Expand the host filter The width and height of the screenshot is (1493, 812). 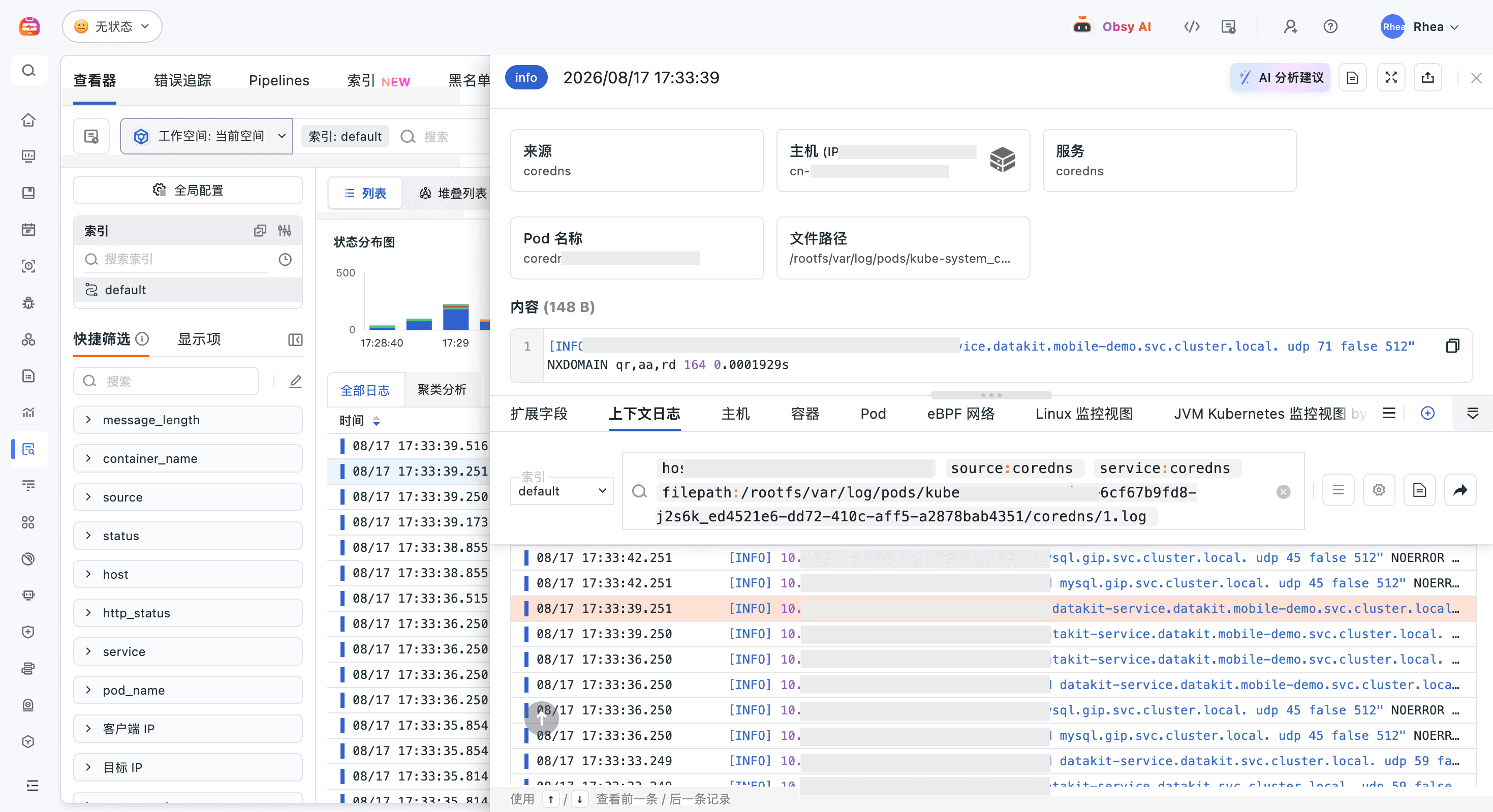tap(188, 574)
